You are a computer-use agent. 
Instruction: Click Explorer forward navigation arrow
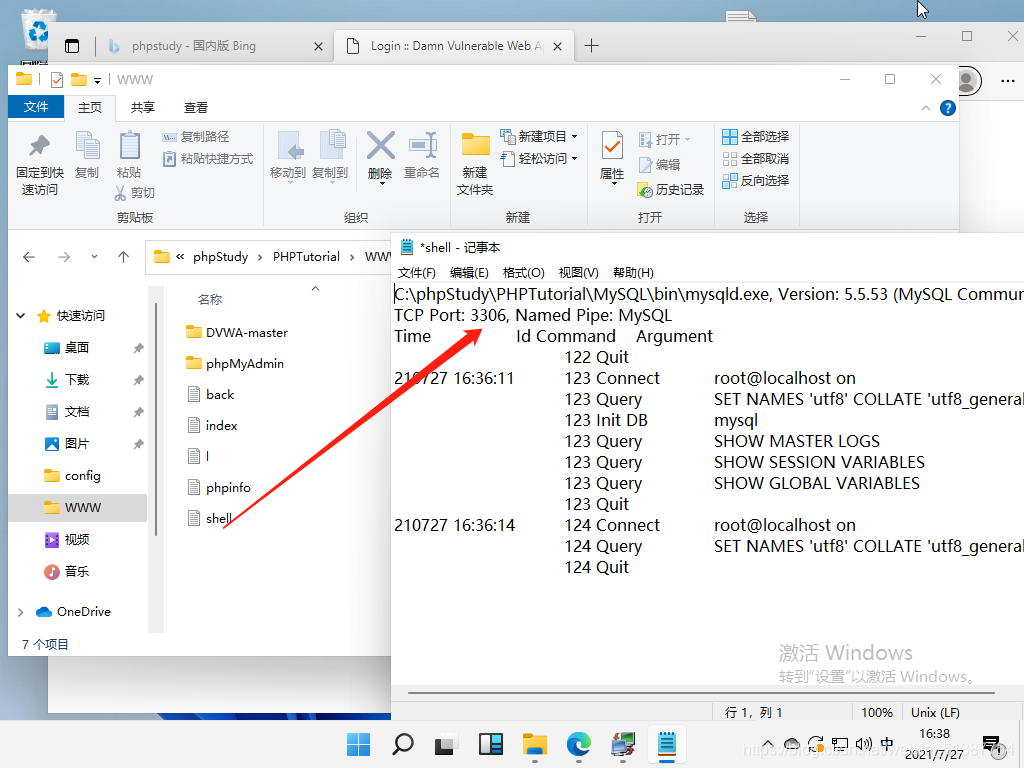[x=64, y=257]
